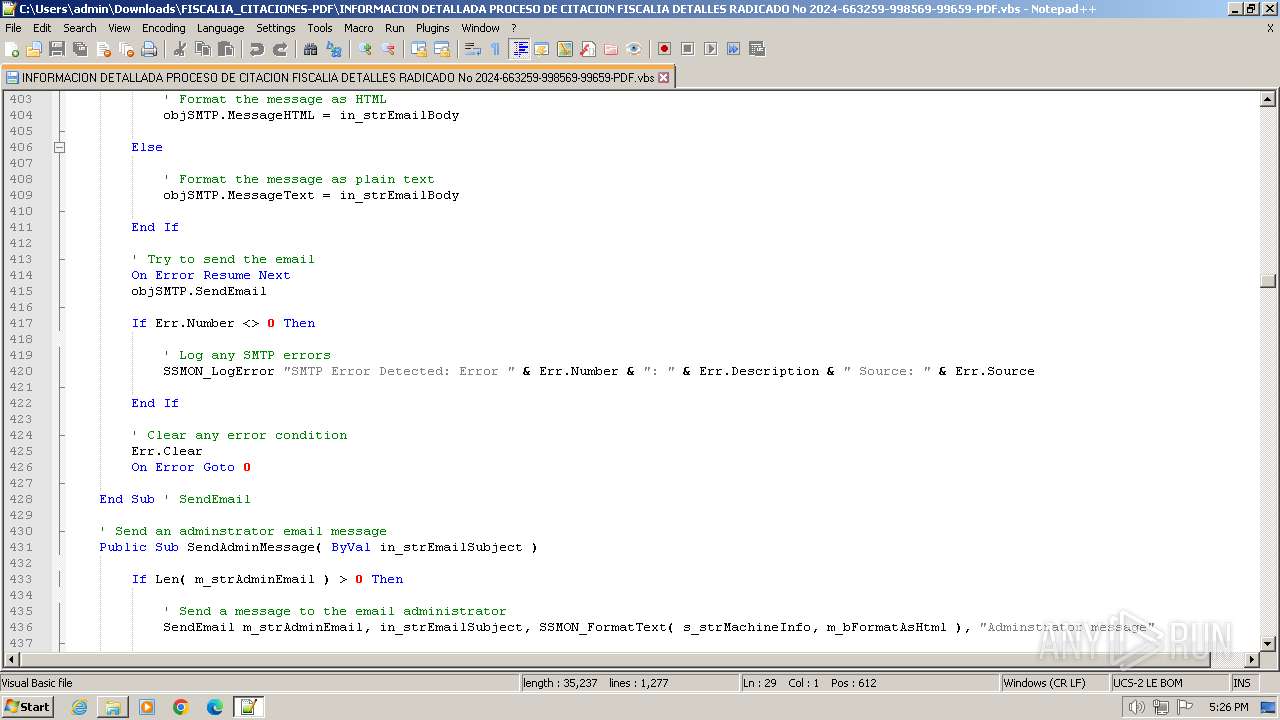Screen dimensions: 1280x720
Task: Toggle the indent guide toolbar button
Action: coord(519,49)
